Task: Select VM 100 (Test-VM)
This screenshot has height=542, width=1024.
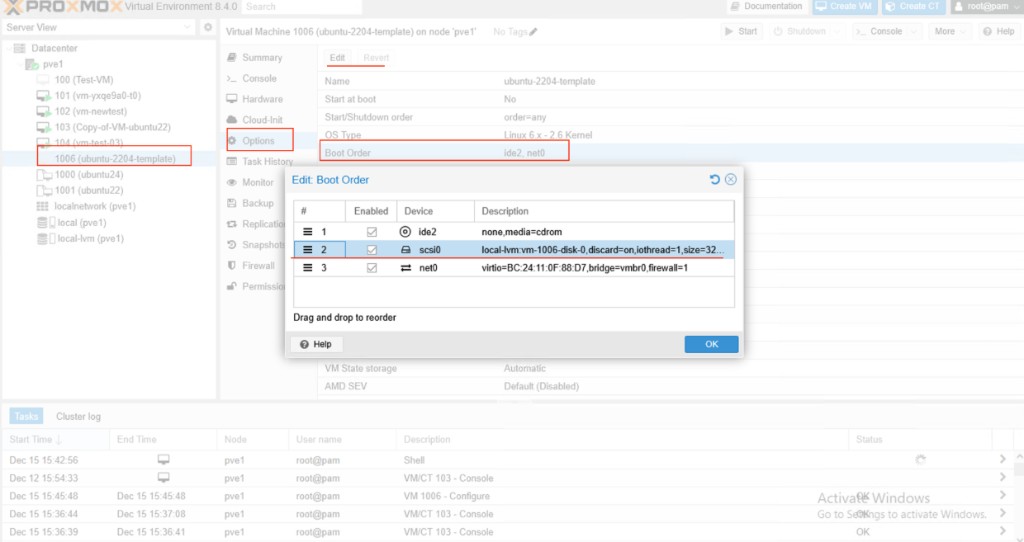Action: [x=84, y=80]
